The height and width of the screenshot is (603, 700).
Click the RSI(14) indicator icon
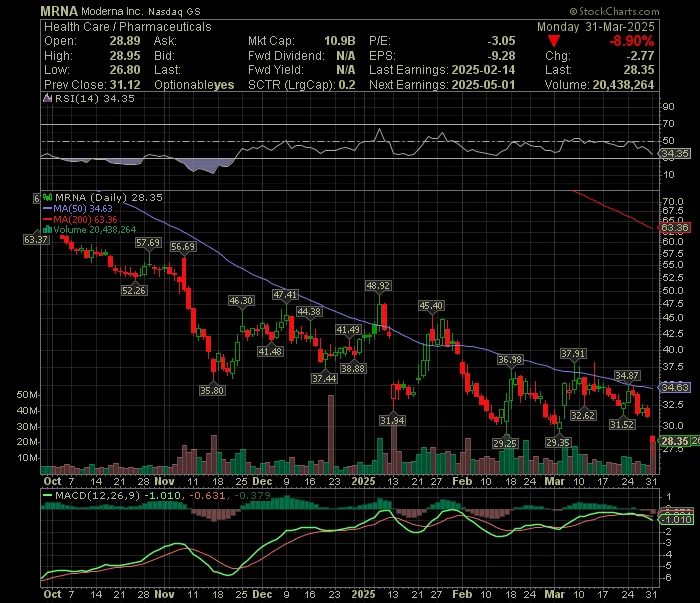point(47,98)
